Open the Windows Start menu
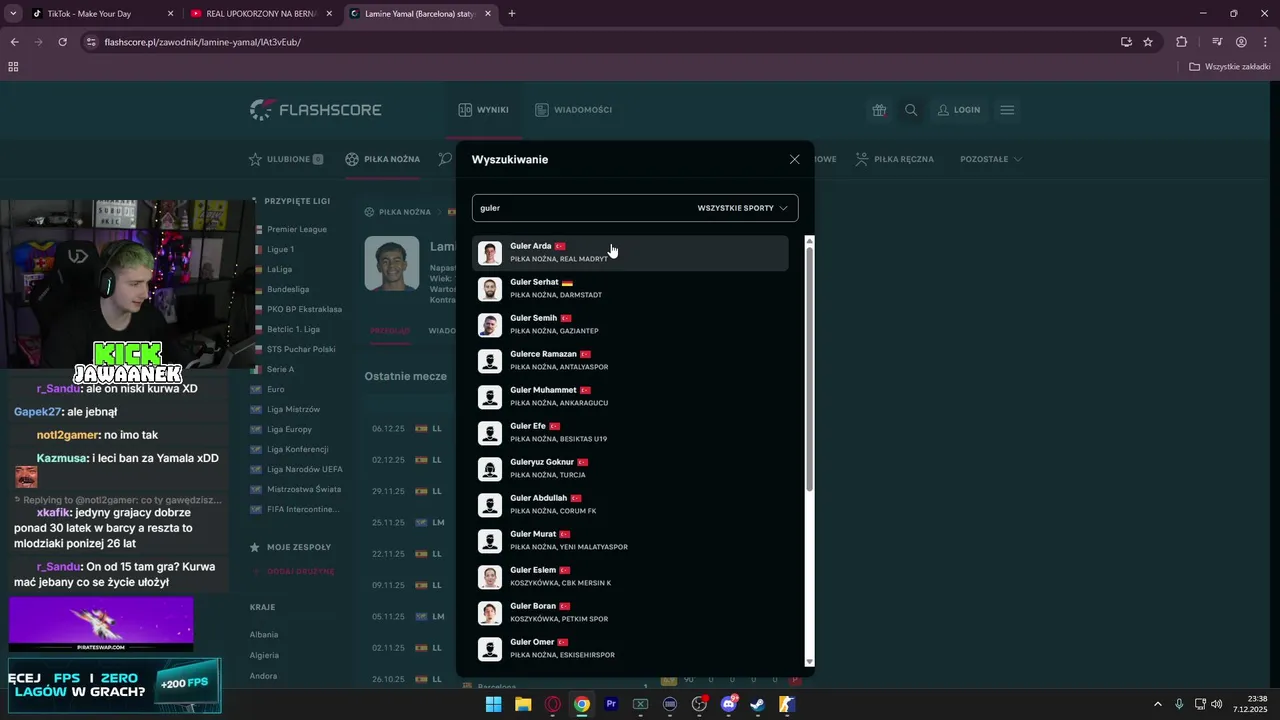Image resolution: width=1280 pixels, height=720 pixels. (493, 704)
